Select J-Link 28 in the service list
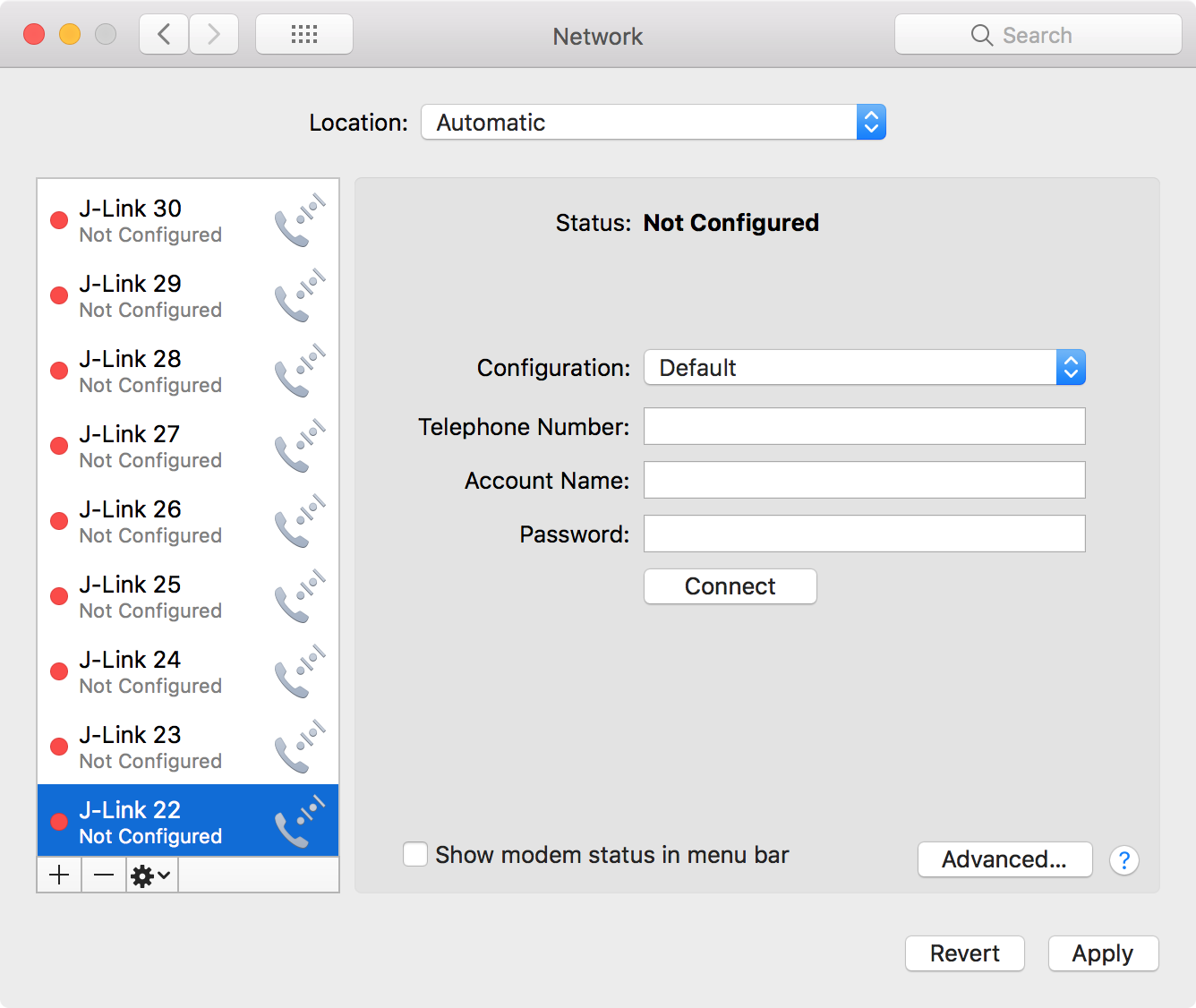The image size is (1196, 1008). click(188, 371)
